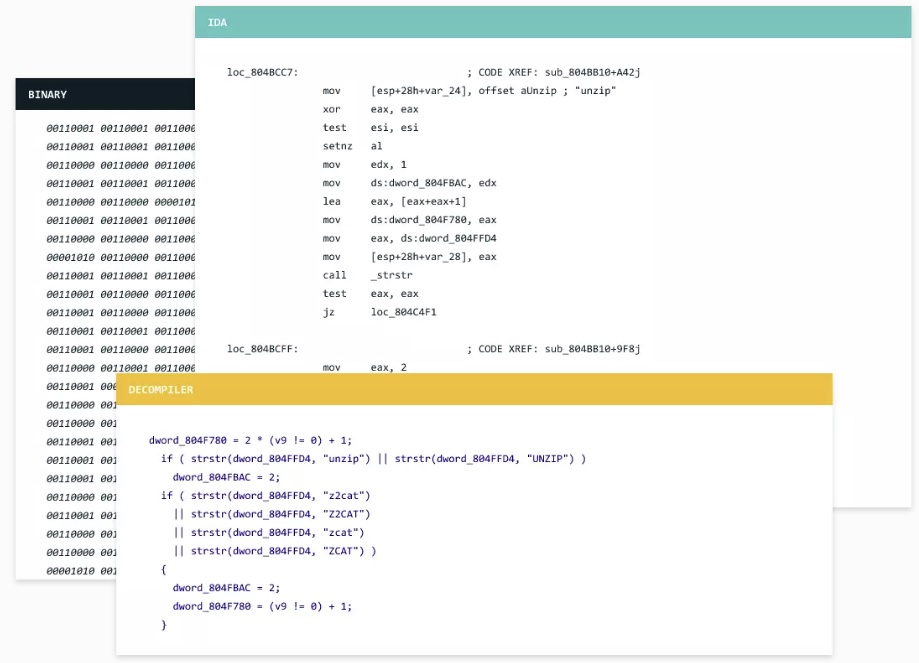Jump to the loc_804BCFF label
The width and height of the screenshot is (919, 663).
(x=262, y=349)
